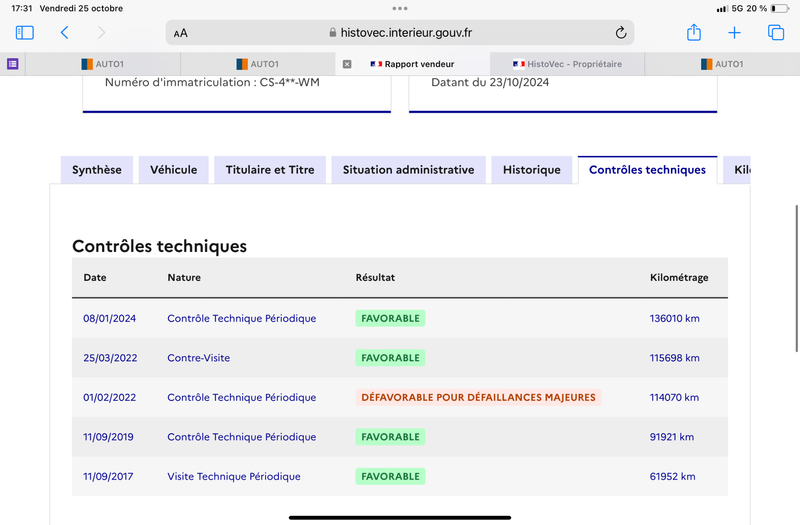Tap the 17:31 clock in the status bar
This screenshot has height=525, width=800.
(x=21, y=8)
